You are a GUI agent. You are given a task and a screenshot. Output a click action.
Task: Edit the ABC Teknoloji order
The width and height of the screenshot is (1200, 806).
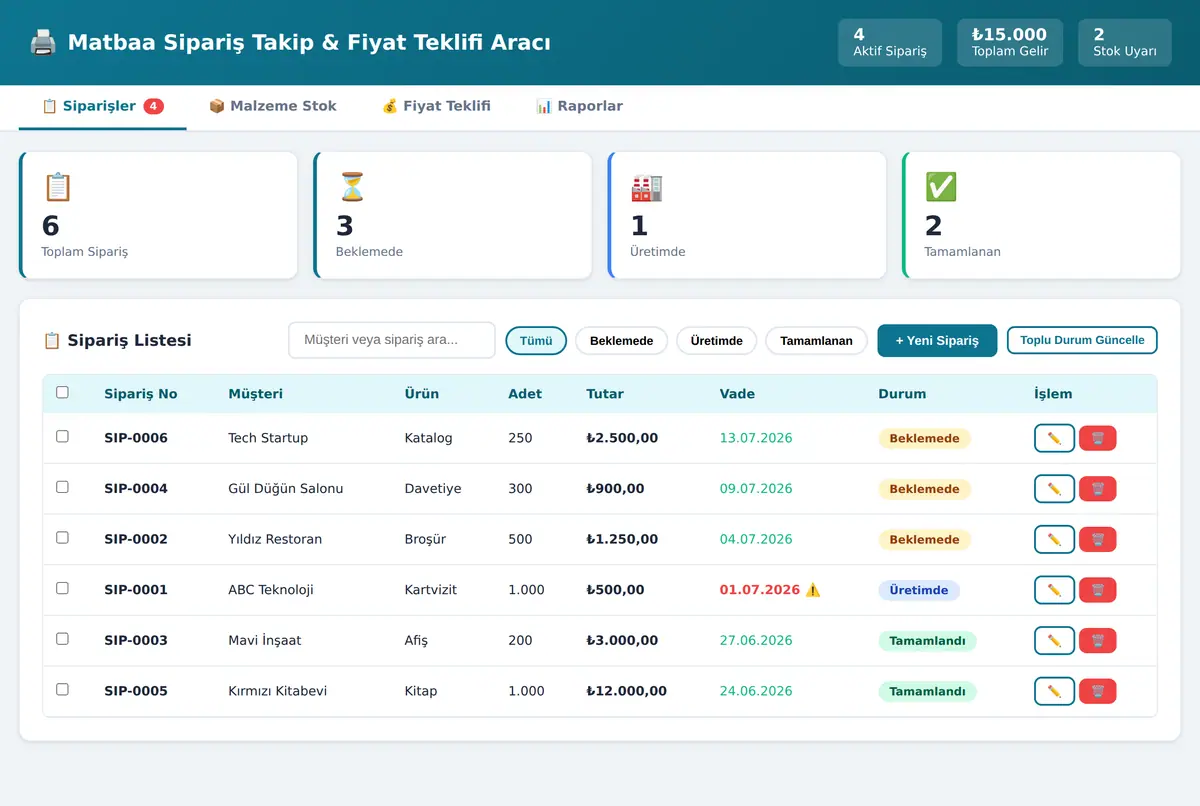pyautogui.click(x=1054, y=590)
